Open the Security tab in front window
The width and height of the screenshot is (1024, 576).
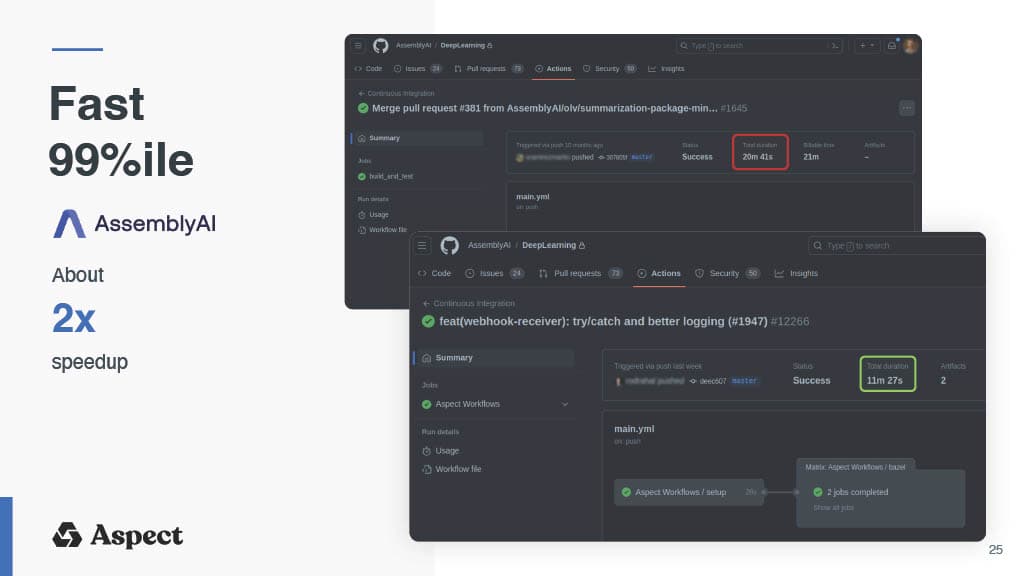(x=727, y=274)
